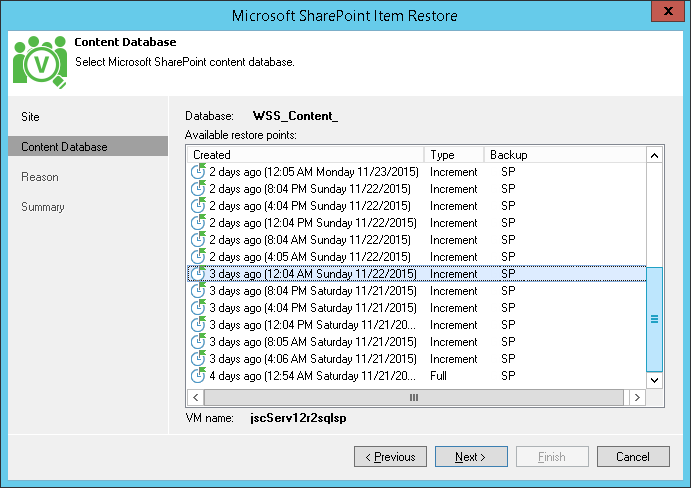Viewport: 691px width, 488px height.
Task: Click the 8:04 PM Sunday restore point icon
Action: tap(198, 189)
